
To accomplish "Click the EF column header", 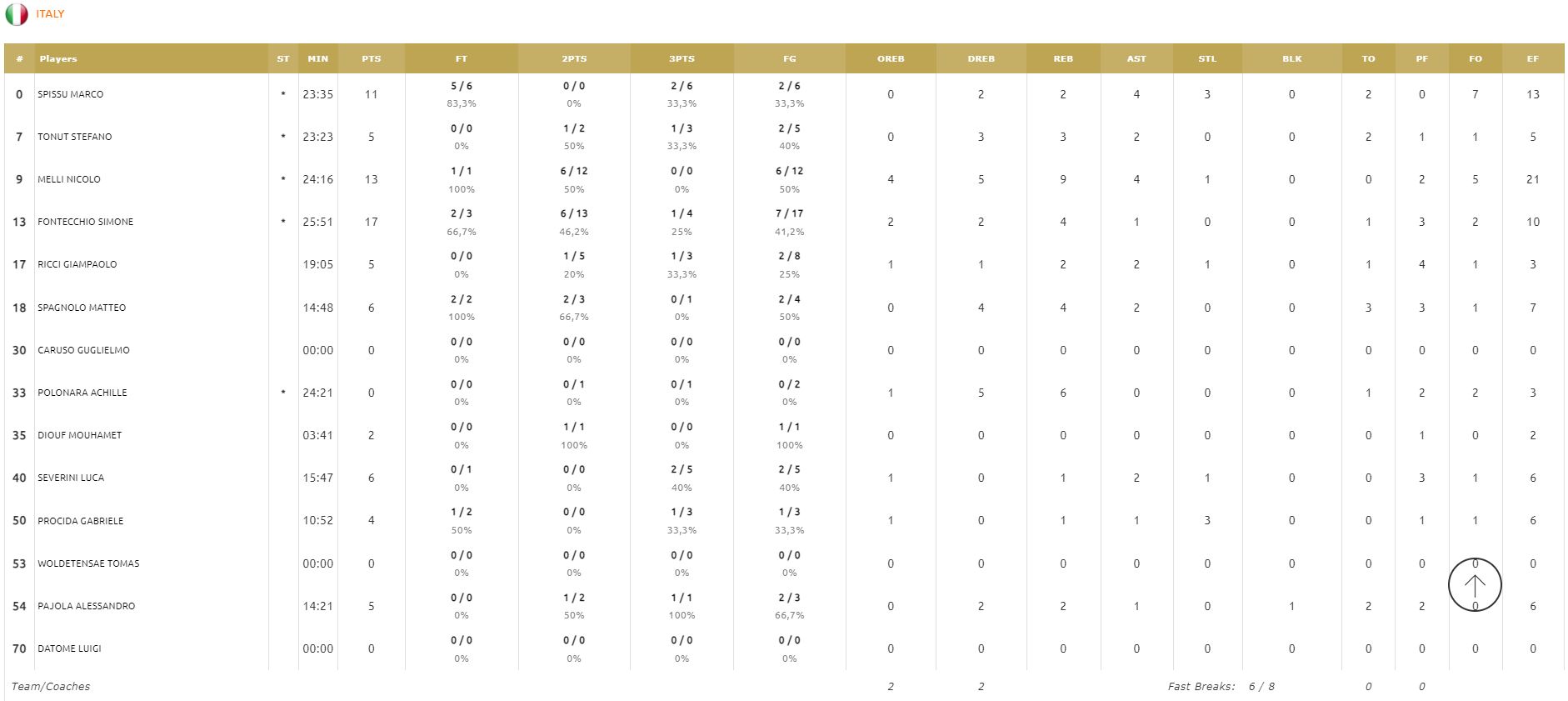I will pos(1532,58).
